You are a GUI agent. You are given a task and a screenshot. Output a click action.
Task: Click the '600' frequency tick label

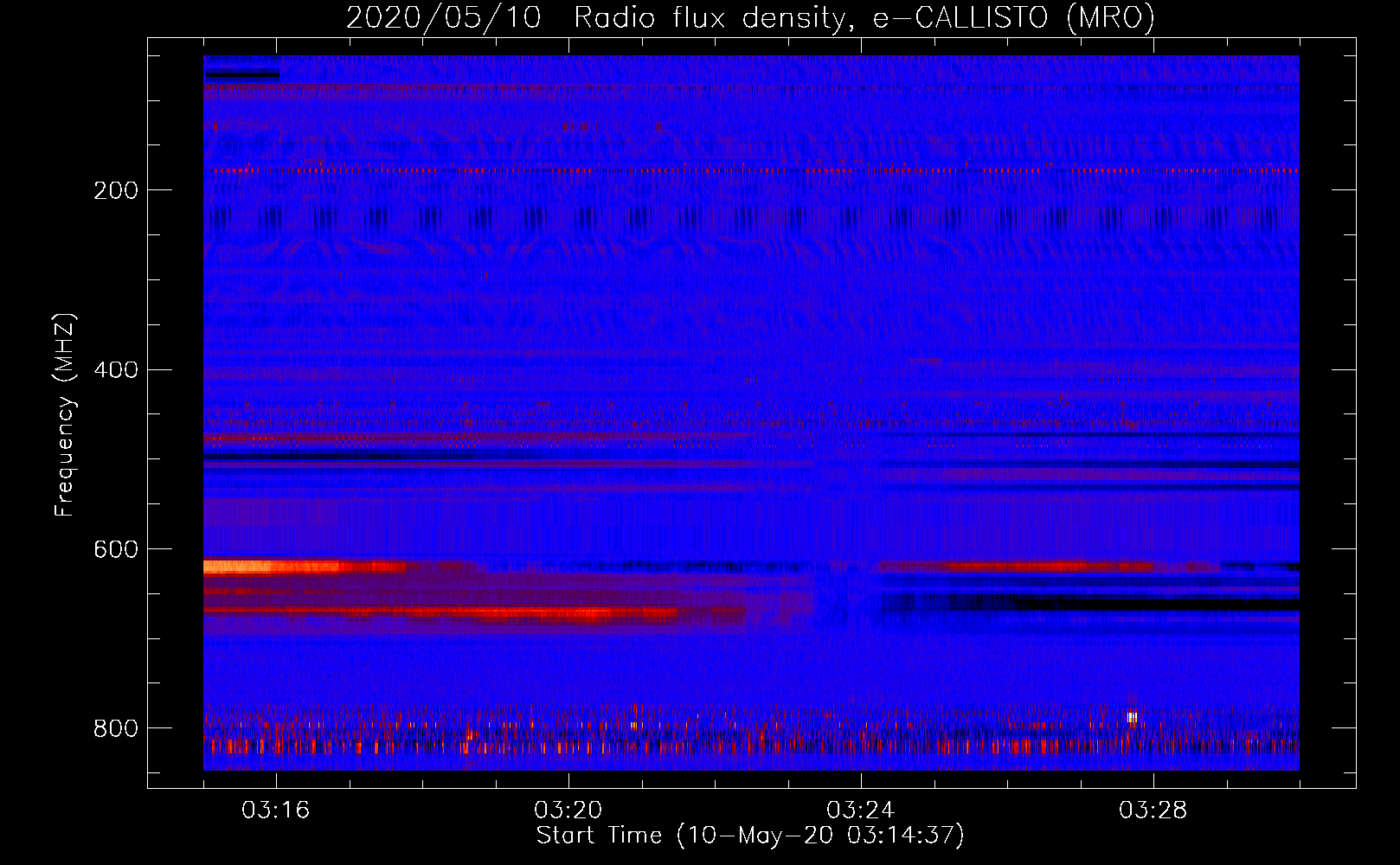tap(116, 549)
